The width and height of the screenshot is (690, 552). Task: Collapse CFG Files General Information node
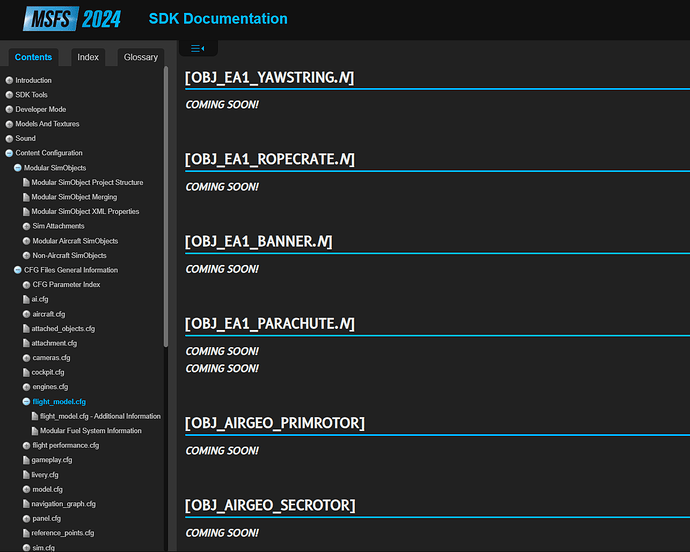(x=17, y=270)
